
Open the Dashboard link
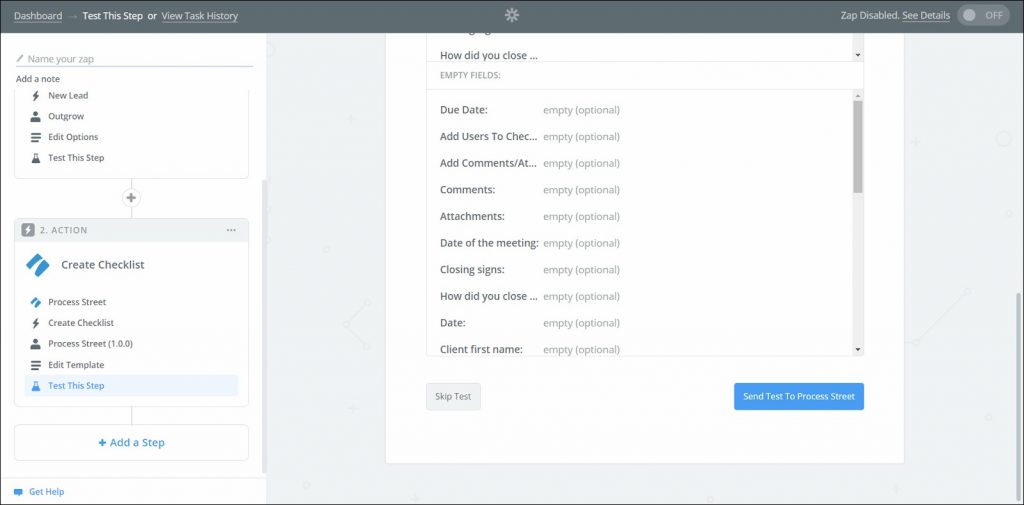click(38, 16)
